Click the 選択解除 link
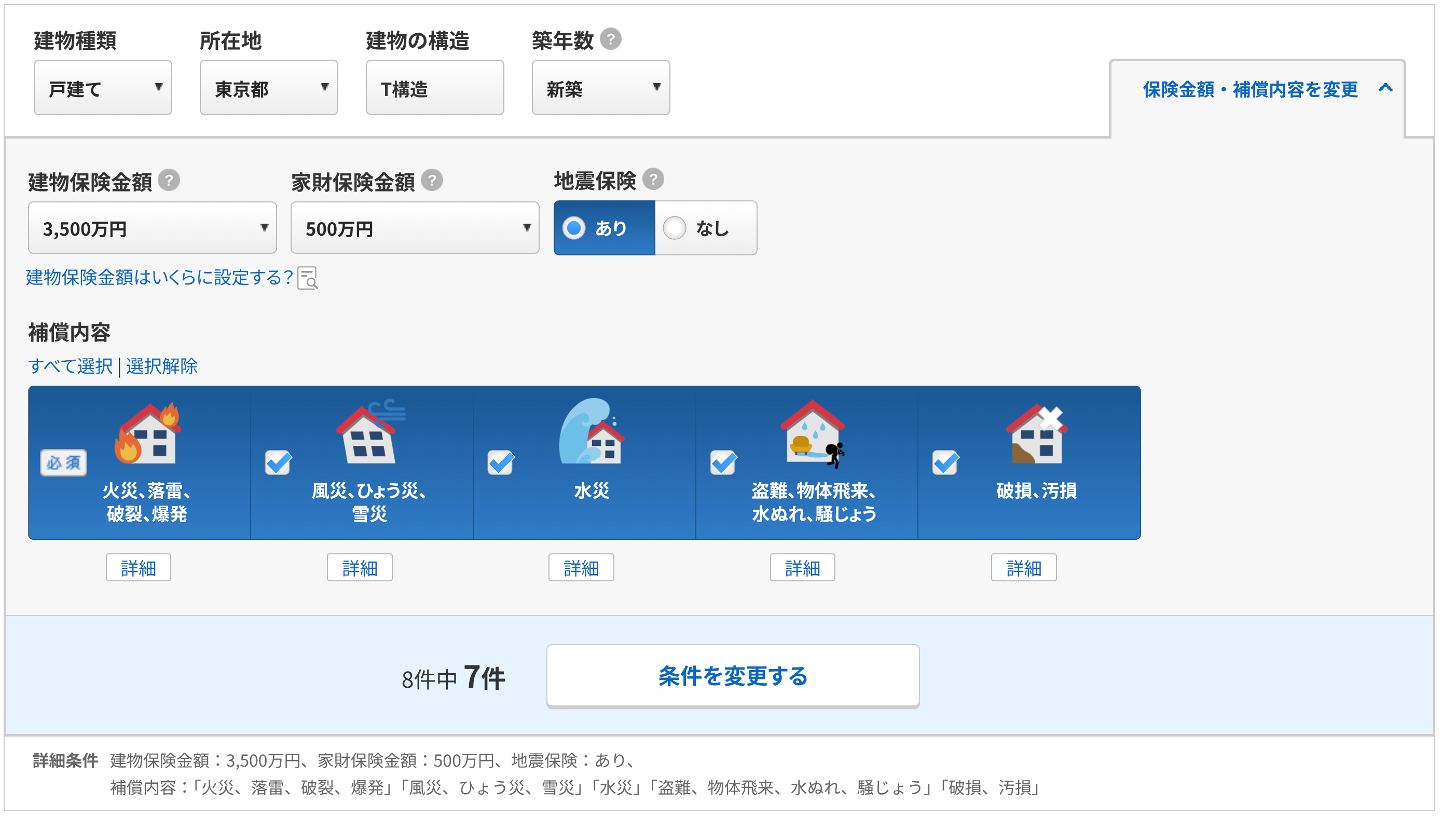 coord(162,366)
